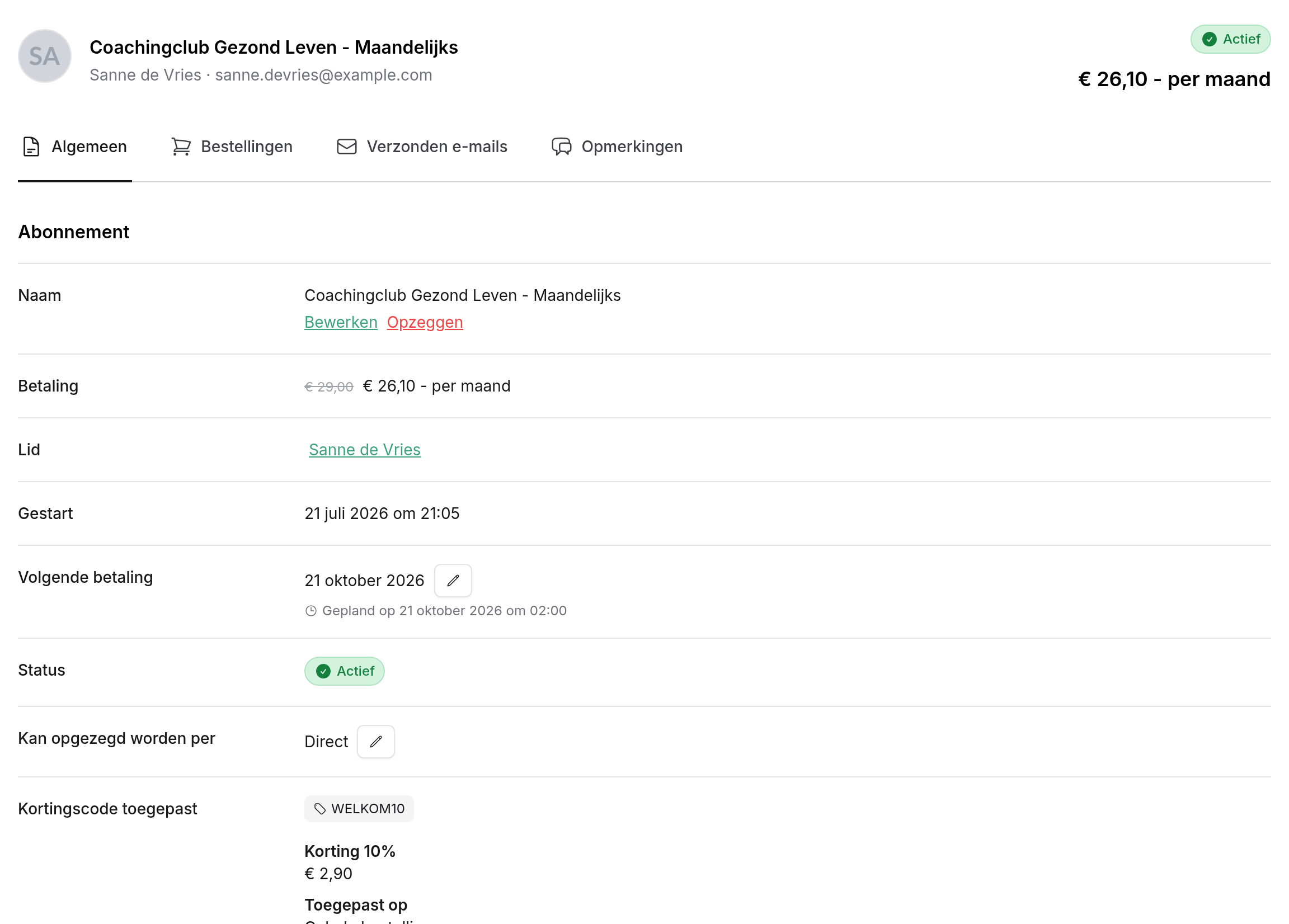Click the 'Kan opgezegd worden per' label
Screen dimensions: 1289x924
[x=116, y=738]
